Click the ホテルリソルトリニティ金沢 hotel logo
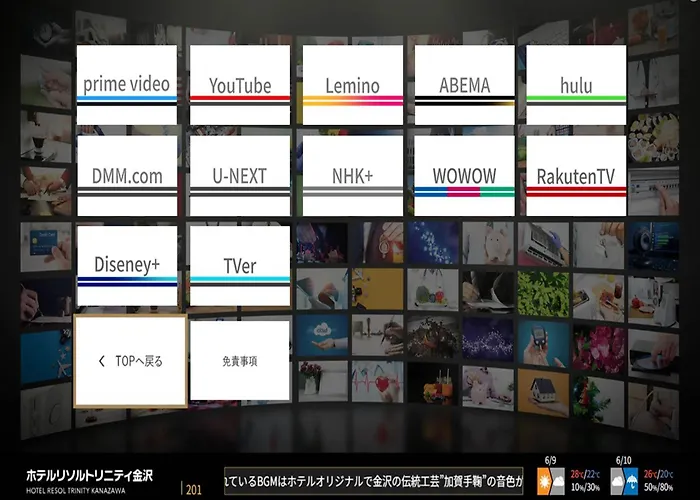700x500 pixels. [89, 475]
